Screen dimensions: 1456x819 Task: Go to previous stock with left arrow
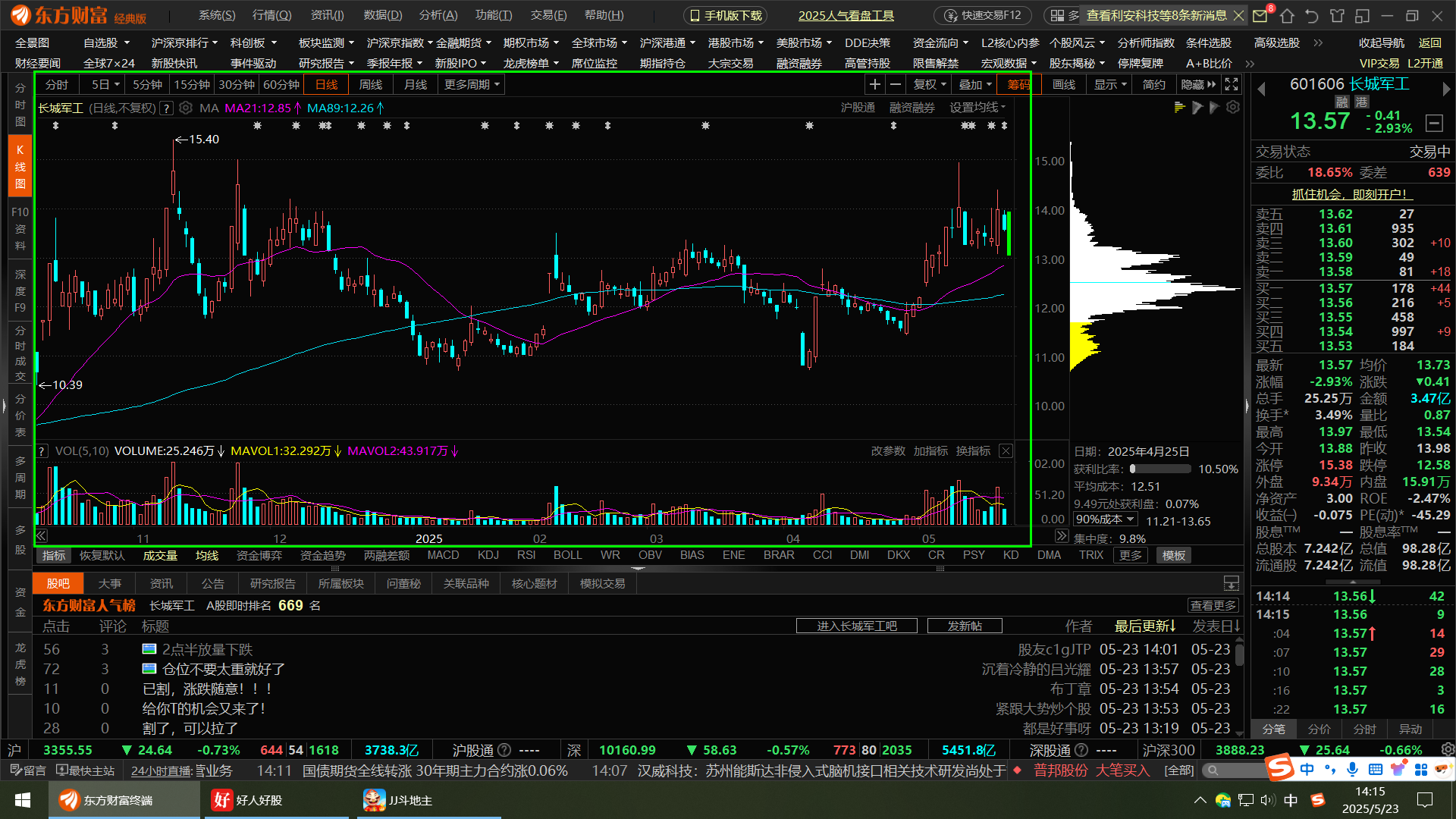click(x=1262, y=89)
